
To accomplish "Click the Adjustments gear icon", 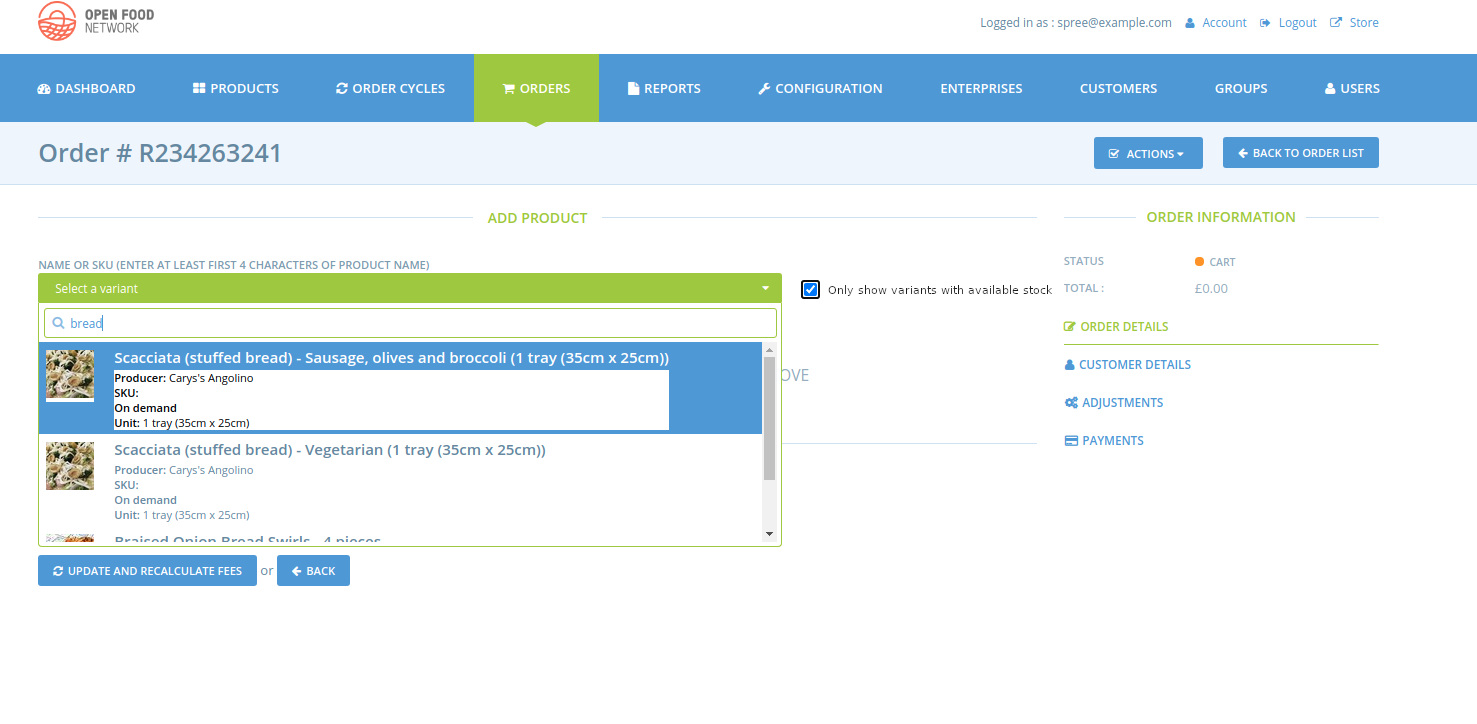I will pyautogui.click(x=1071, y=402).
